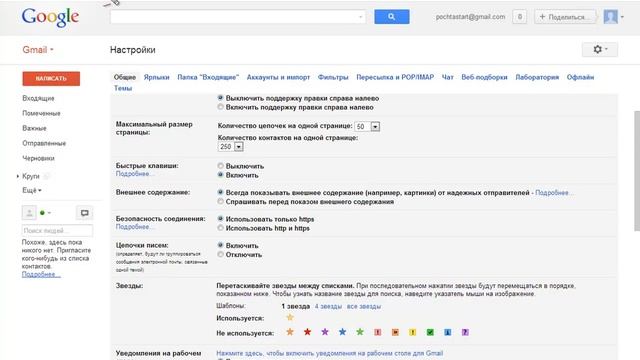Select Включить for Цепочки писем
Image resolution: width=640 pixels, height=360 pixels.
(220, 245)
